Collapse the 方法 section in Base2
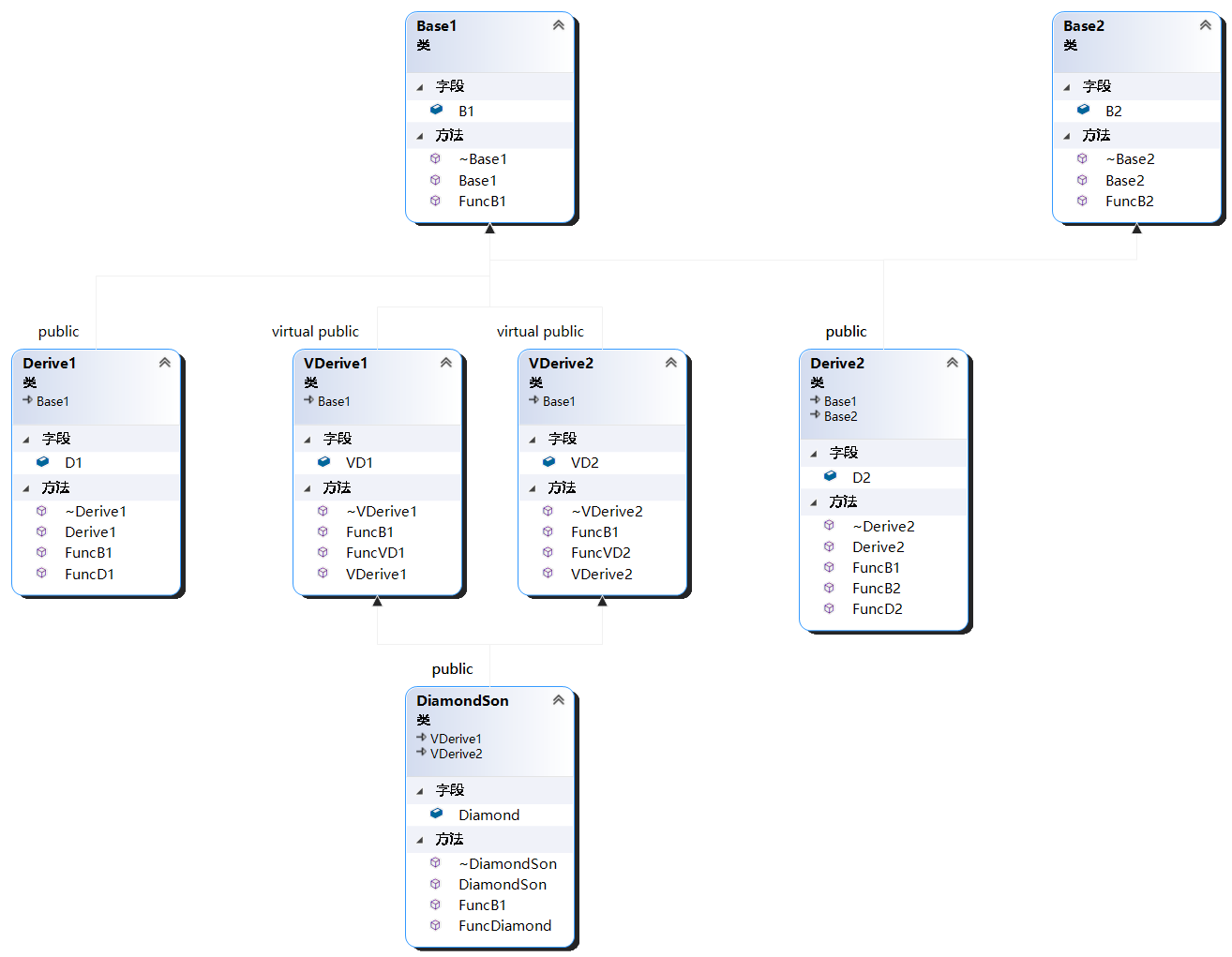The image size is (1232, 957). pos(1067,136)
